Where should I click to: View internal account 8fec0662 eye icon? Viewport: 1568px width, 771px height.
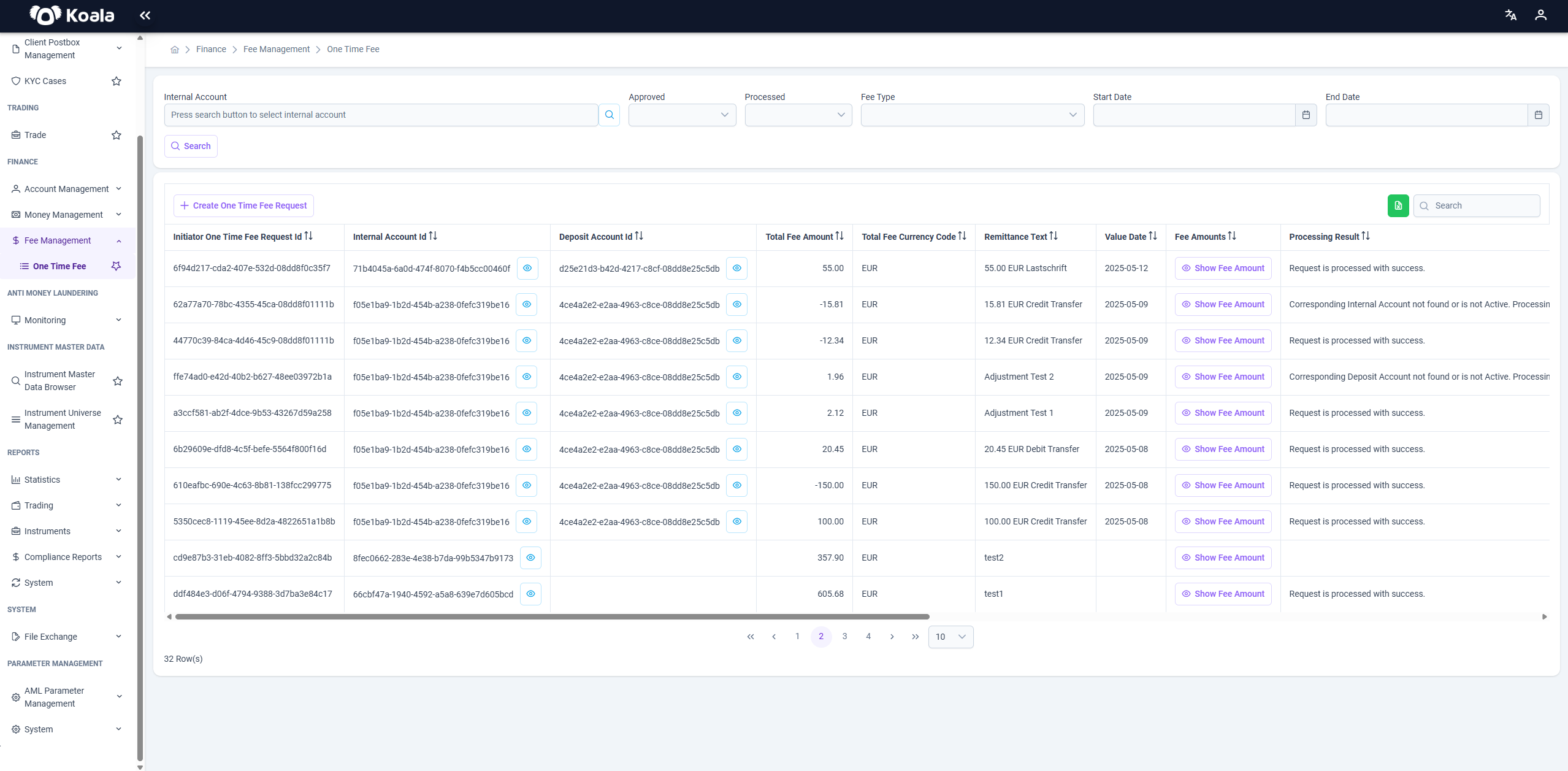pos(531,558)
